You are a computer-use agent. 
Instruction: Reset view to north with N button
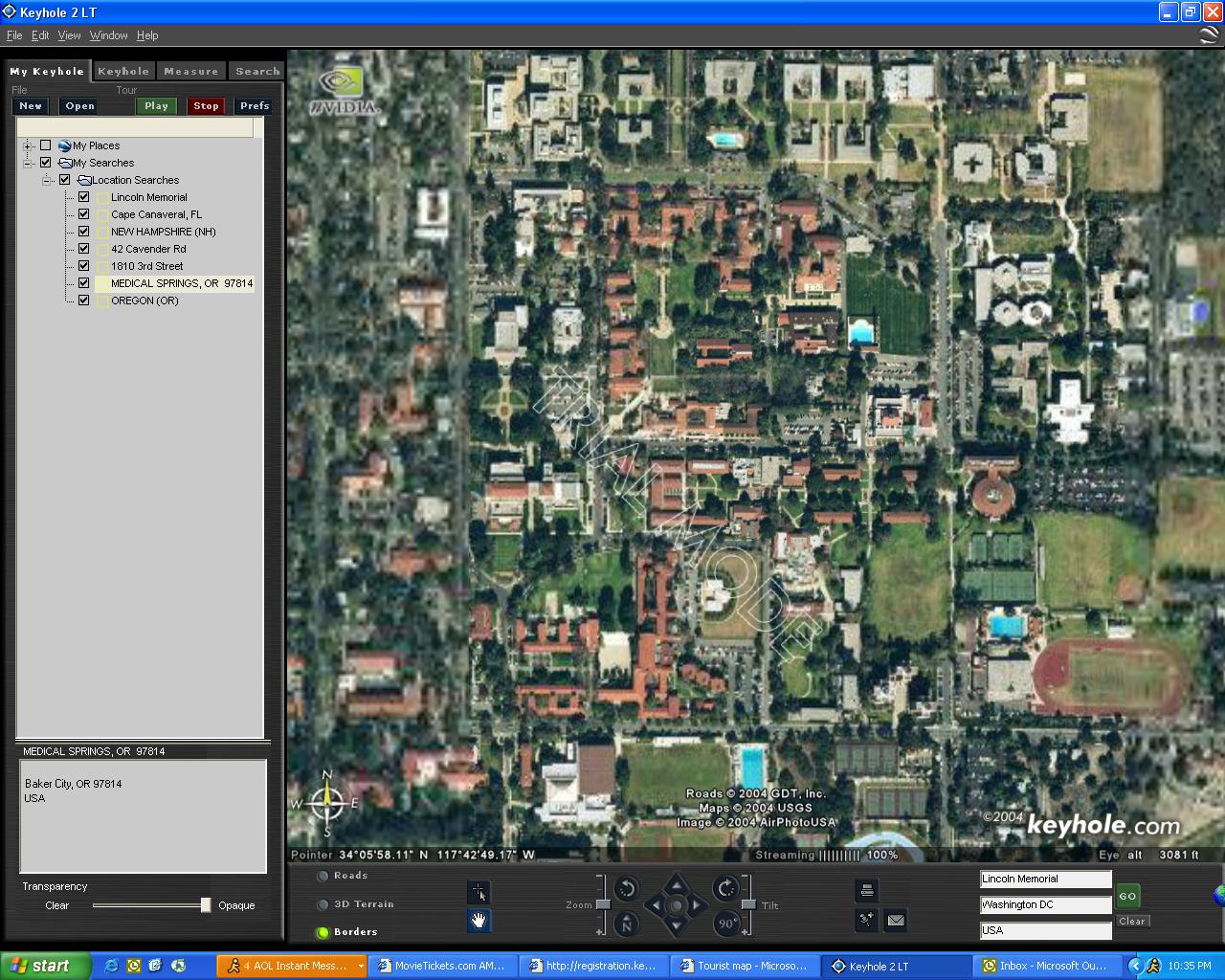[x=627, y=924]
